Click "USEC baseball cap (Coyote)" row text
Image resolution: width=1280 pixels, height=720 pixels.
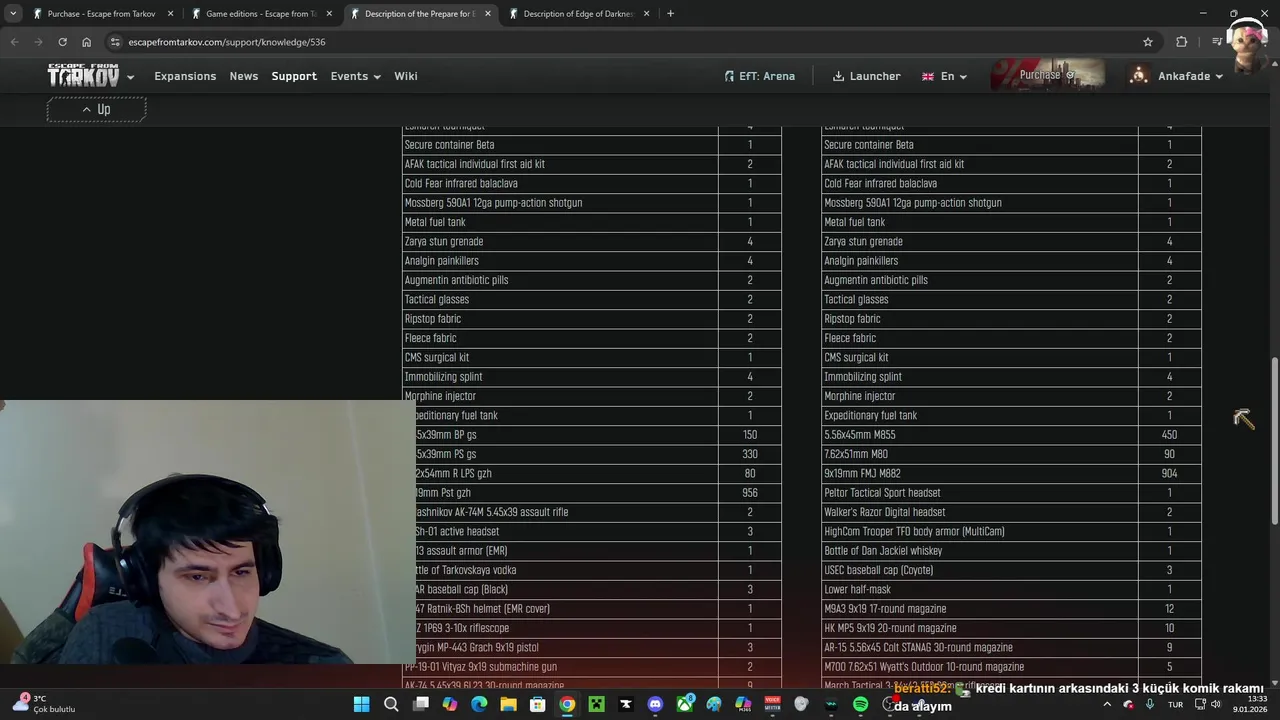click(x=878, y=570)
